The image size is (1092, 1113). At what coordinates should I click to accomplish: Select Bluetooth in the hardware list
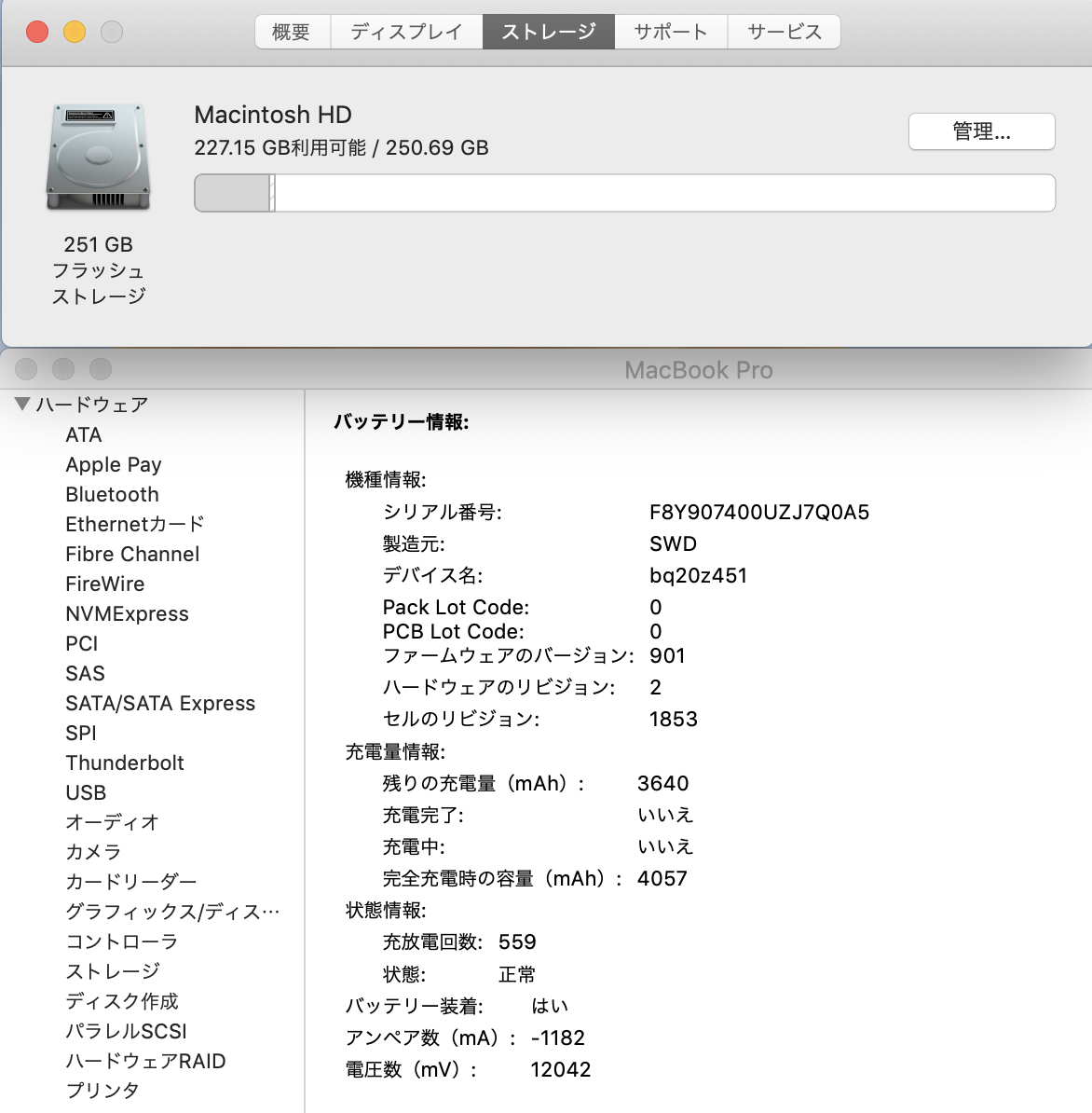click(112, 494)
